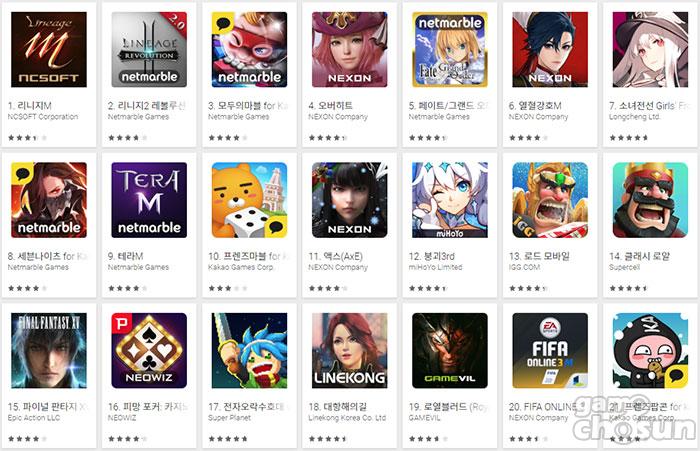Open the Supercell developer link
The image size is (700, 451).
pos(625,267)
